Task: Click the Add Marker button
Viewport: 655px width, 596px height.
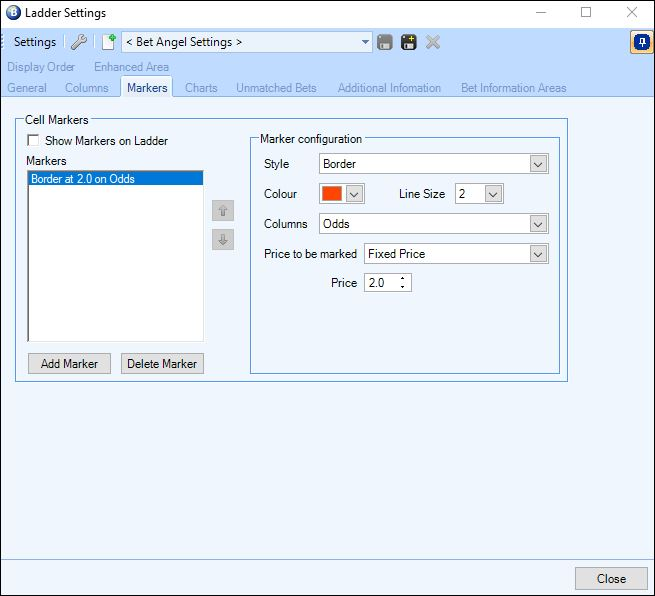Action: point(69,363)
